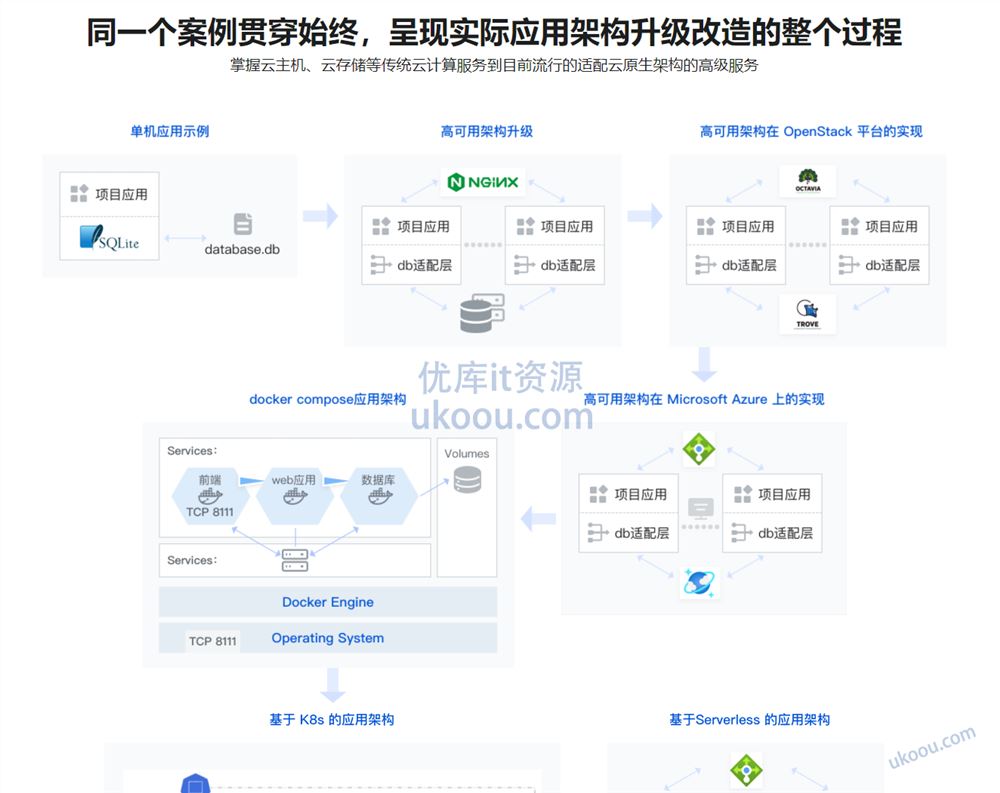Click the 项目应用 box above the SQLite logo
1000x793 pixels.
109,194
